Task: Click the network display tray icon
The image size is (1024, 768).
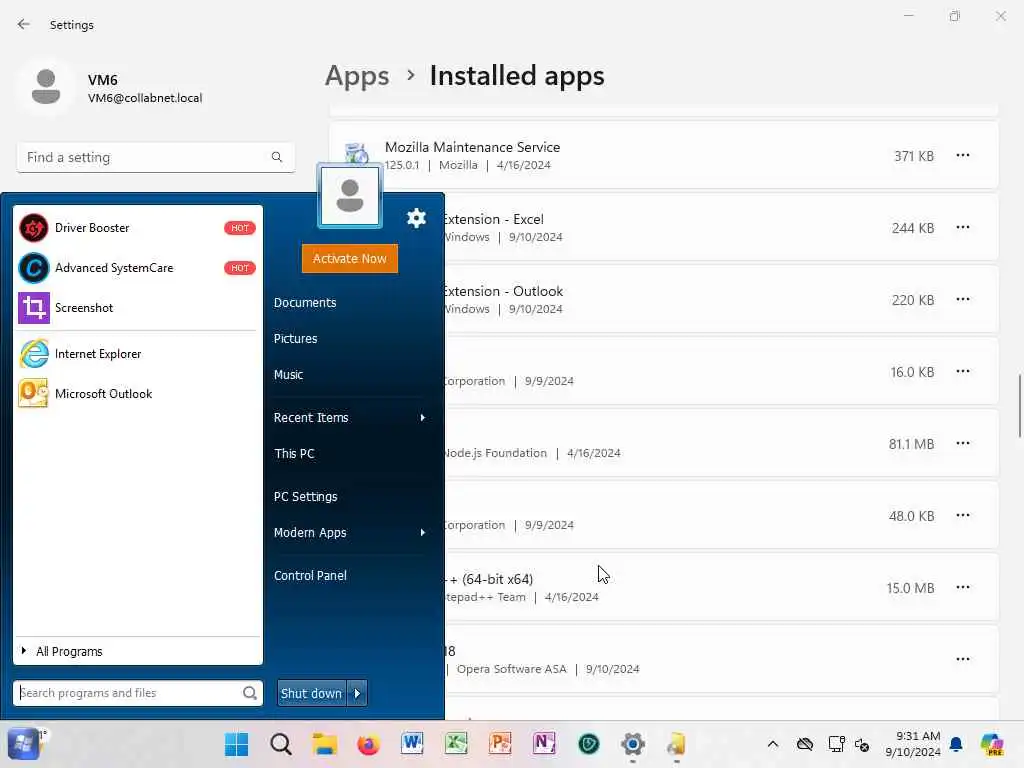Action: (836, 744)
